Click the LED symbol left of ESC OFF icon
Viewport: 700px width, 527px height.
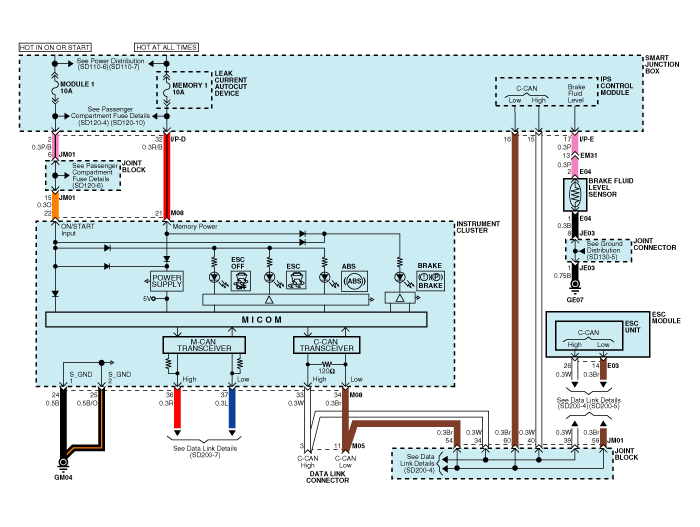coord(214,278)
